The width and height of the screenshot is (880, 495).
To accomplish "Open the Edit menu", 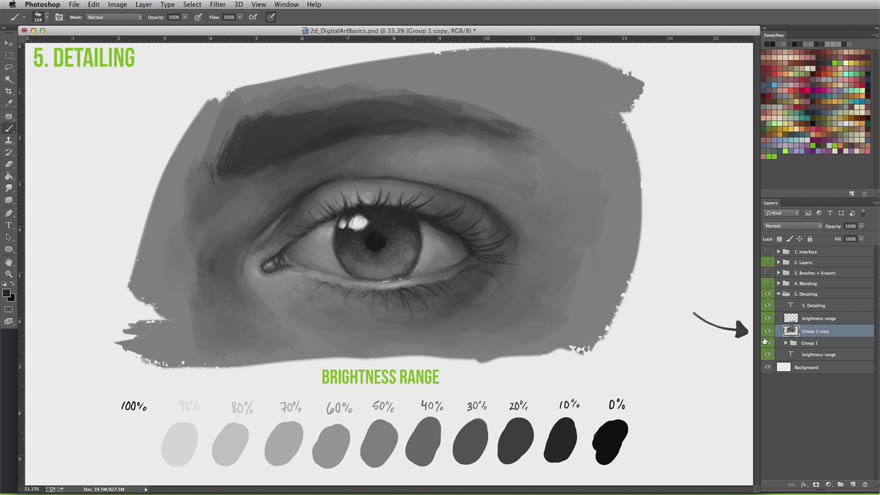I will [x=94, y=4].
